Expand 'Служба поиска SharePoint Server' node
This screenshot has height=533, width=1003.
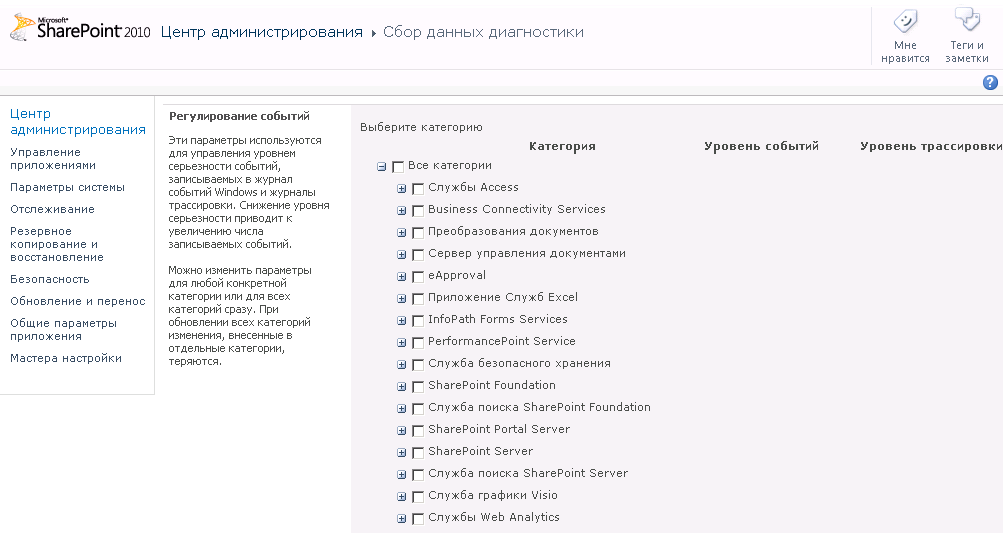click(x=402, y=475)
